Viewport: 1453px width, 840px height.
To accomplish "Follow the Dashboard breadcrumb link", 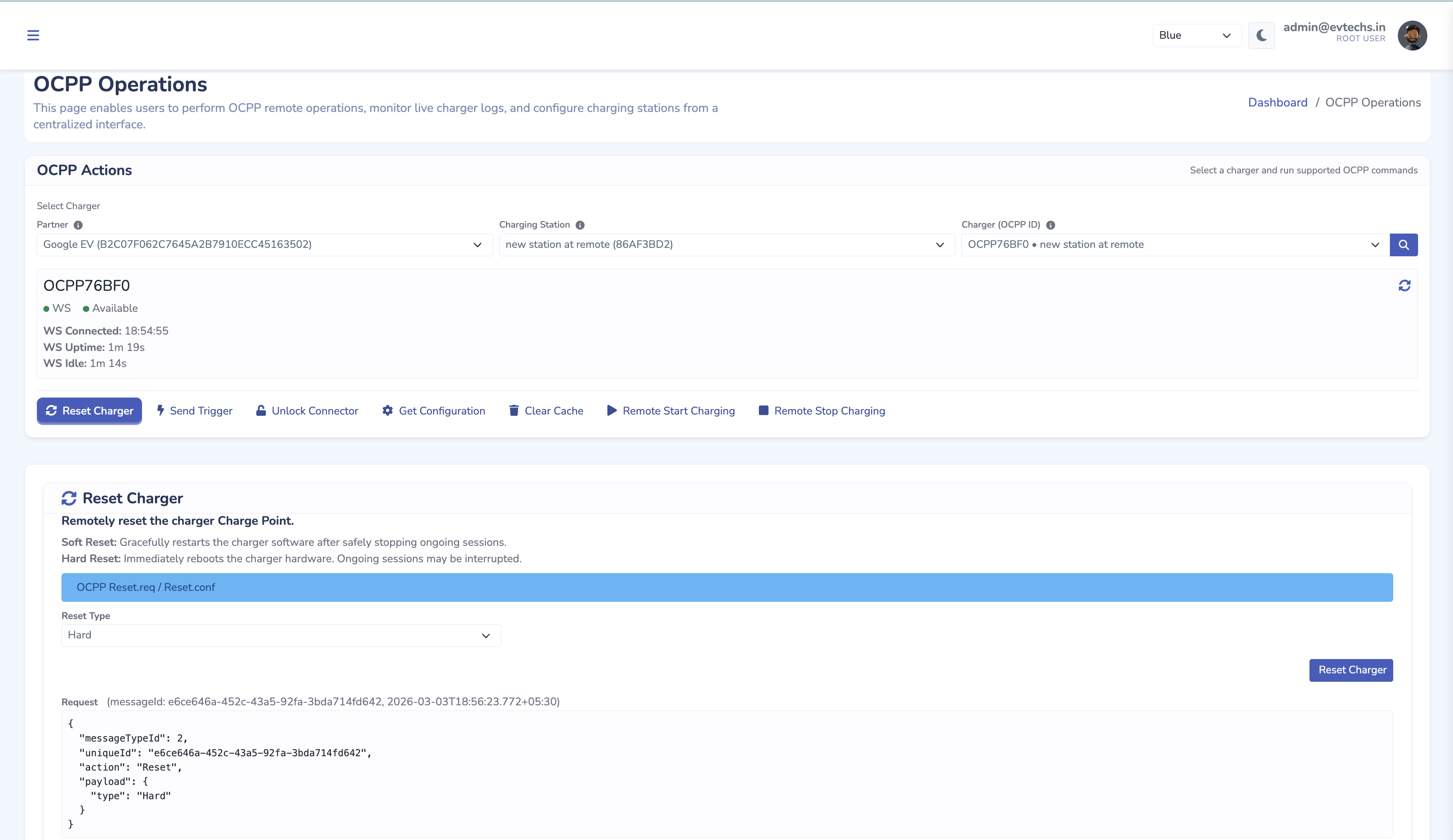I will click(x=1277, y=103).
